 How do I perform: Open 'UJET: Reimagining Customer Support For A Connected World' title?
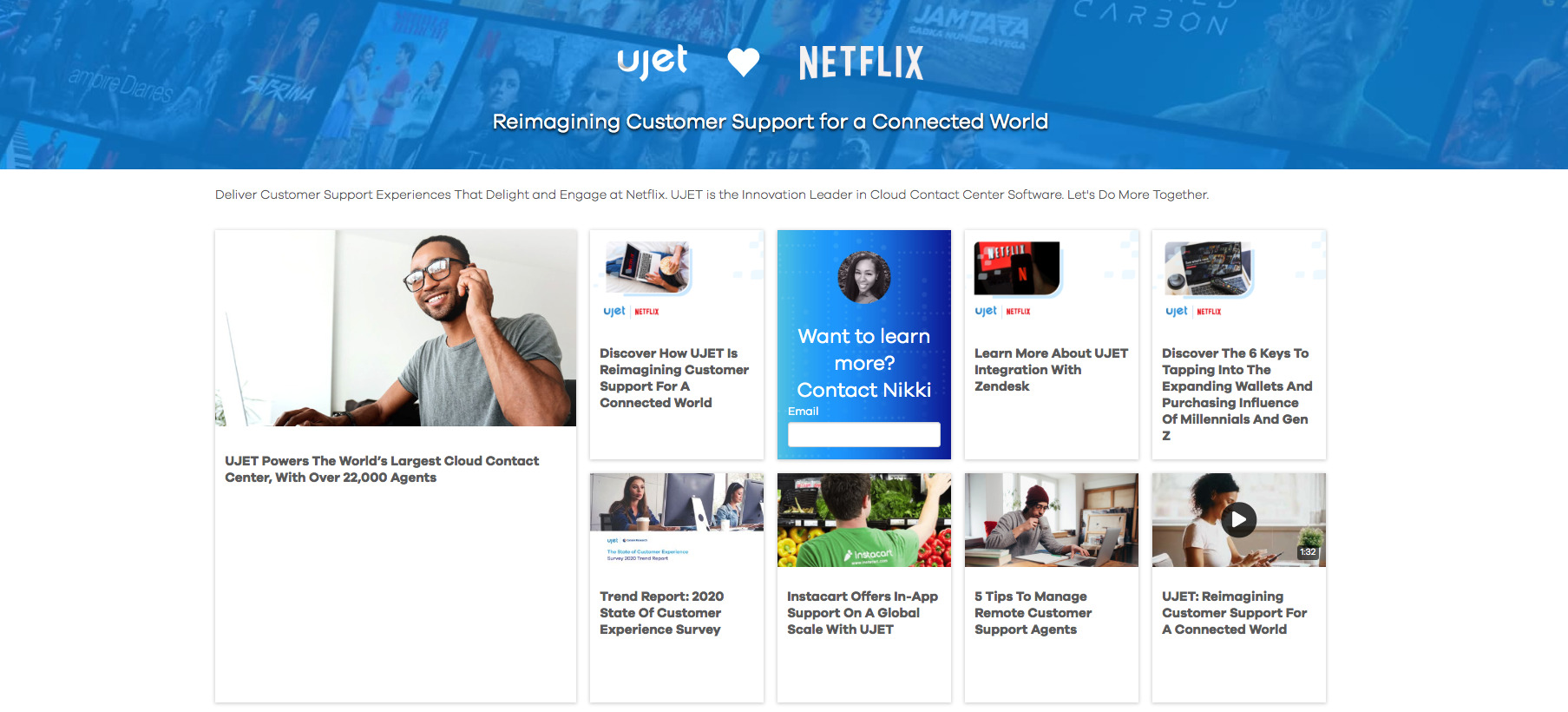tap(1234, 613)
